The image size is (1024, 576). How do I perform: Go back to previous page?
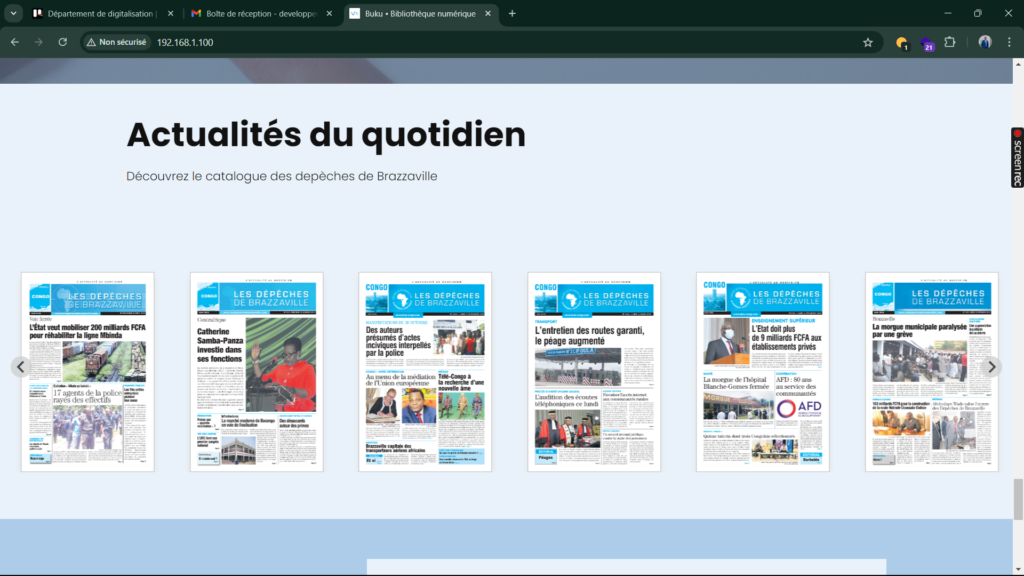coord(14,42)
